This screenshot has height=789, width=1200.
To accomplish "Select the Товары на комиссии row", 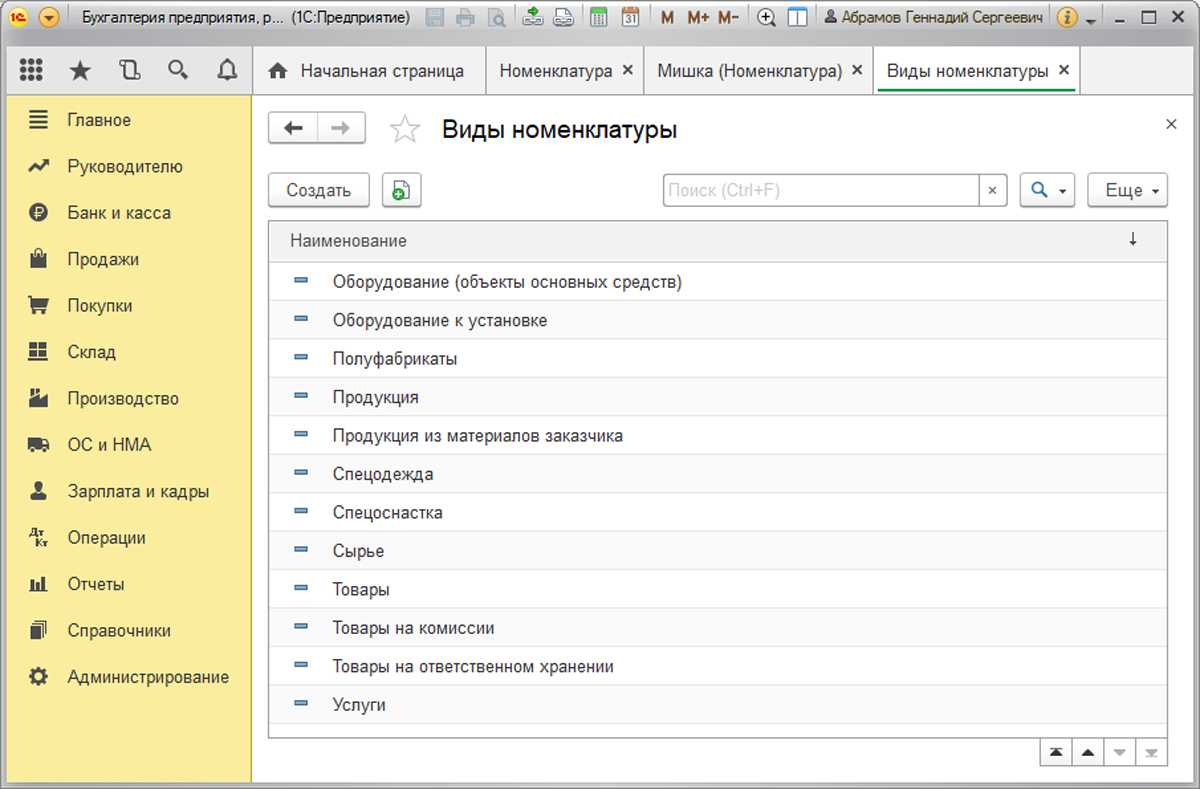I will [413, 628].
